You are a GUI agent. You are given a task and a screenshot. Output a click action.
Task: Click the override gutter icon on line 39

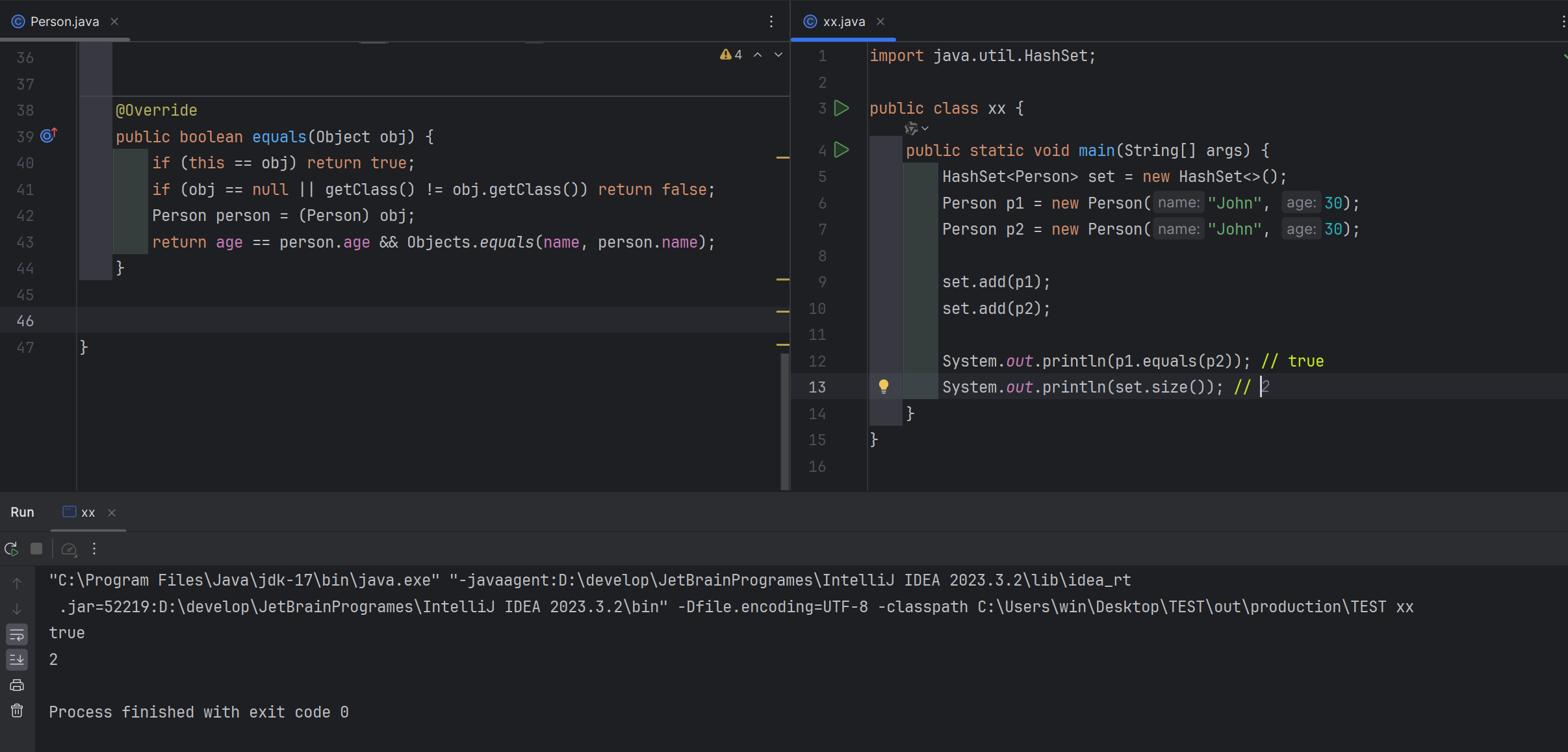pos(49,135)
